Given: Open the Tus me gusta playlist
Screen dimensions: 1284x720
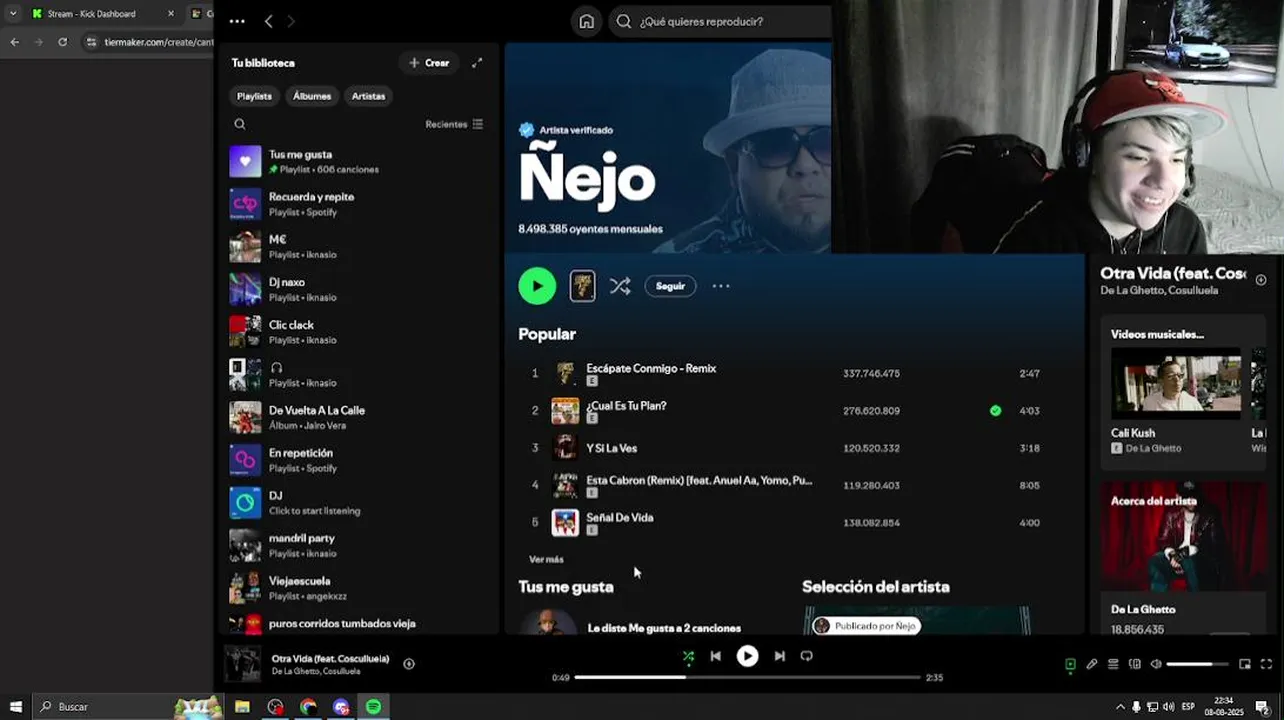Looking at the screenshot, I should (x=357, y=161).
